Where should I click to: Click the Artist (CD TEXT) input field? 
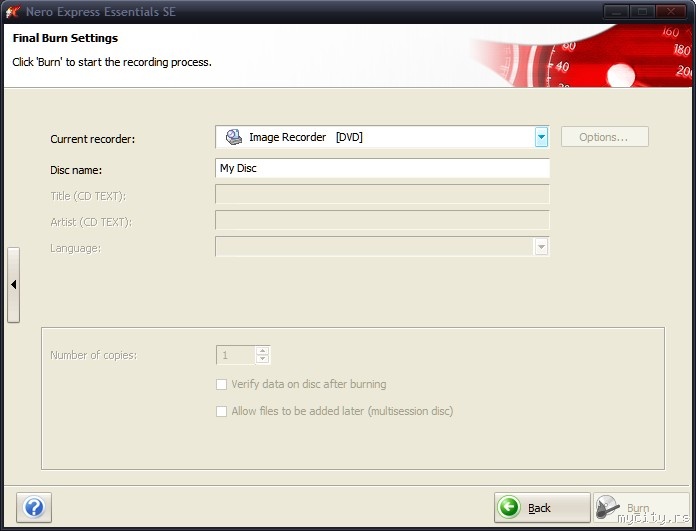coord(382,220)
